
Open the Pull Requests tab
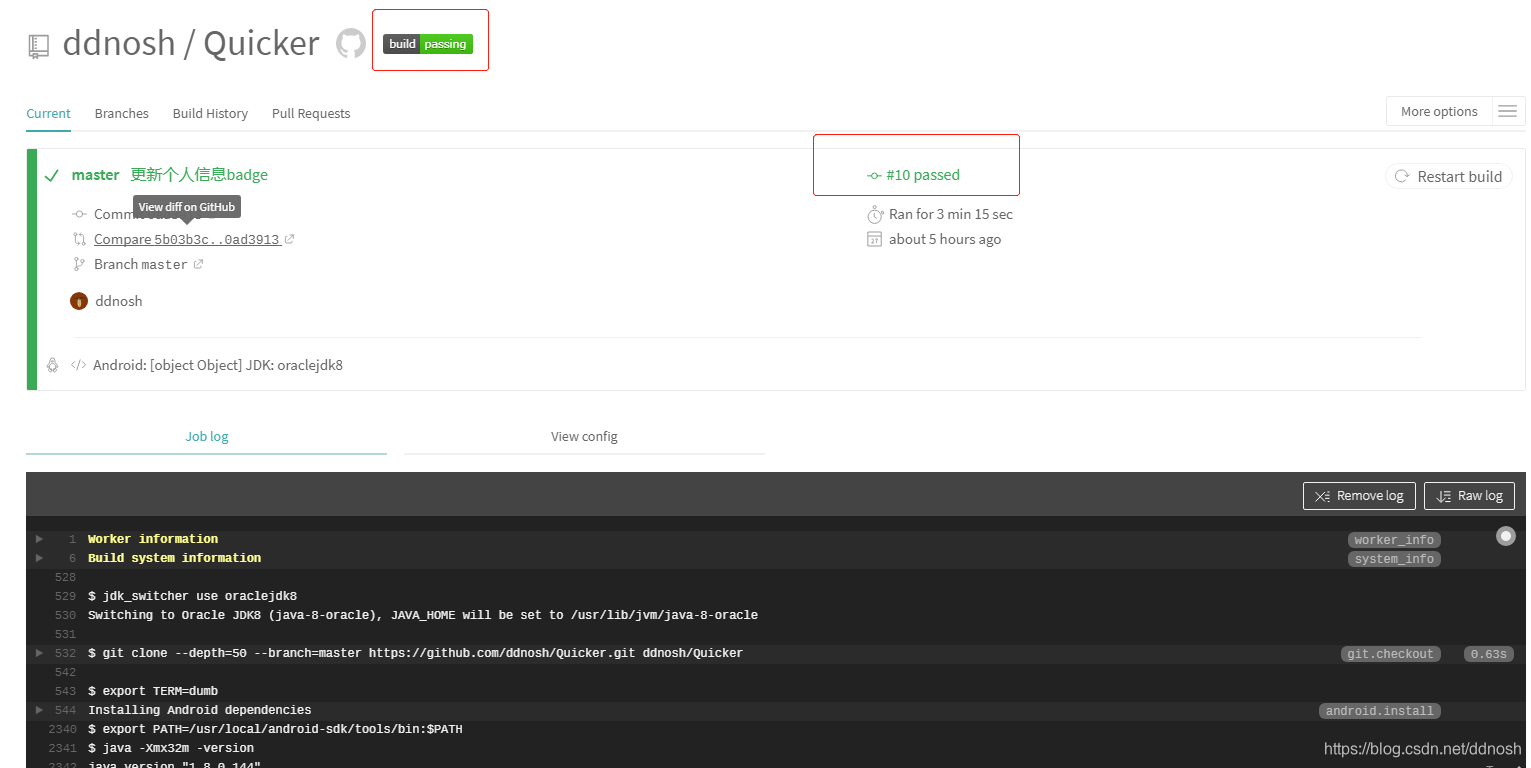click(x=311, y=113)
